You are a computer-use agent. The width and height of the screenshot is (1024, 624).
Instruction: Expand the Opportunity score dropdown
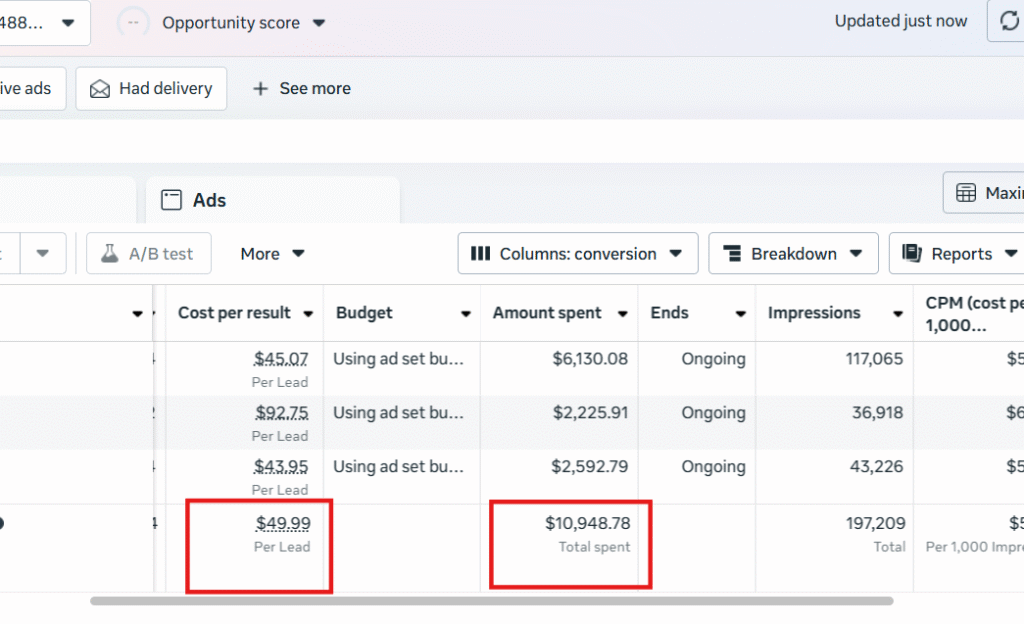319,23
